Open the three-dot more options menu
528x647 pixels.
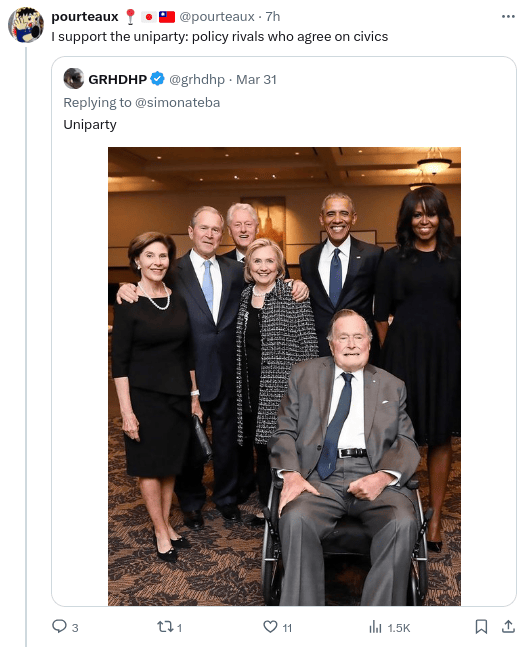click(x=508, y=17)
